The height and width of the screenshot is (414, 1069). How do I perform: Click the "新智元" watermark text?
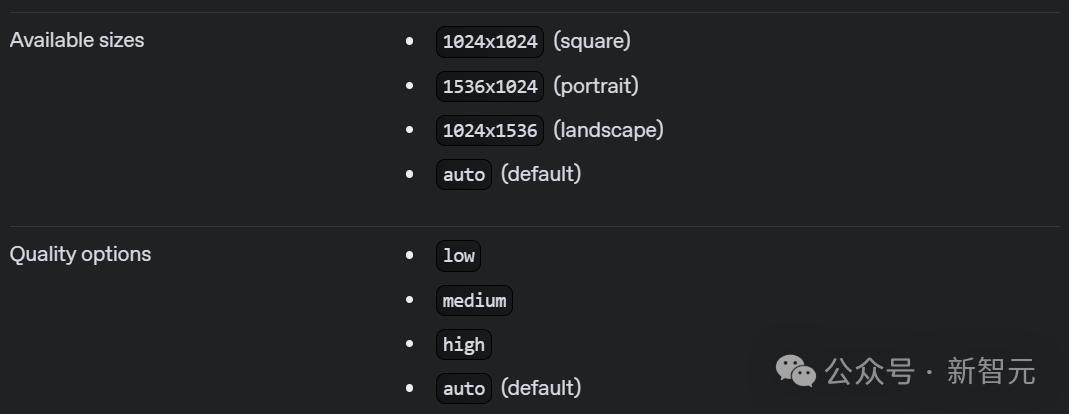click(991, 372)
